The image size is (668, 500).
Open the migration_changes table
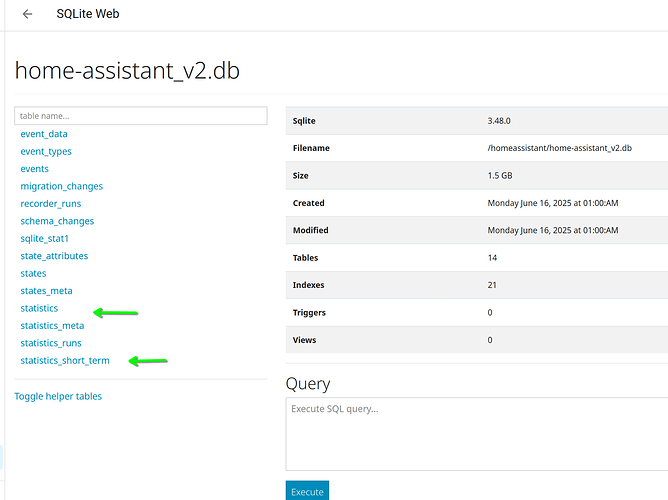62,186
